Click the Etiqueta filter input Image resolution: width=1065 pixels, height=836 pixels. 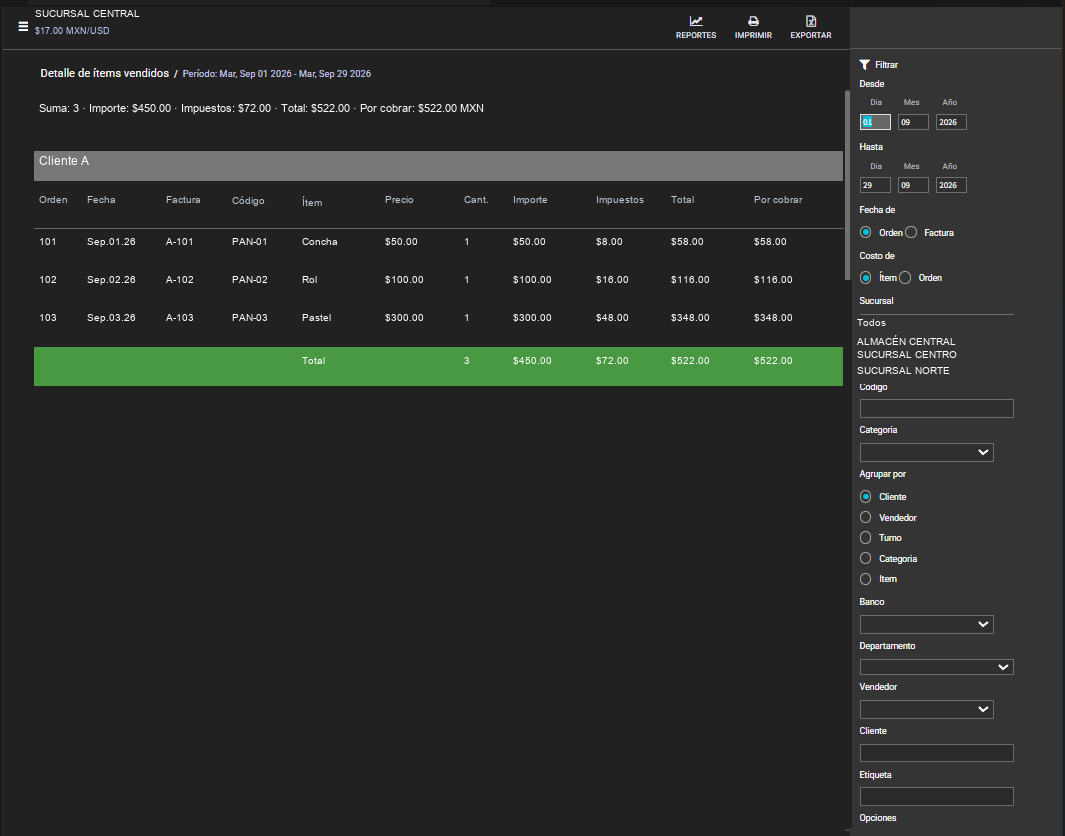(937, 796)
